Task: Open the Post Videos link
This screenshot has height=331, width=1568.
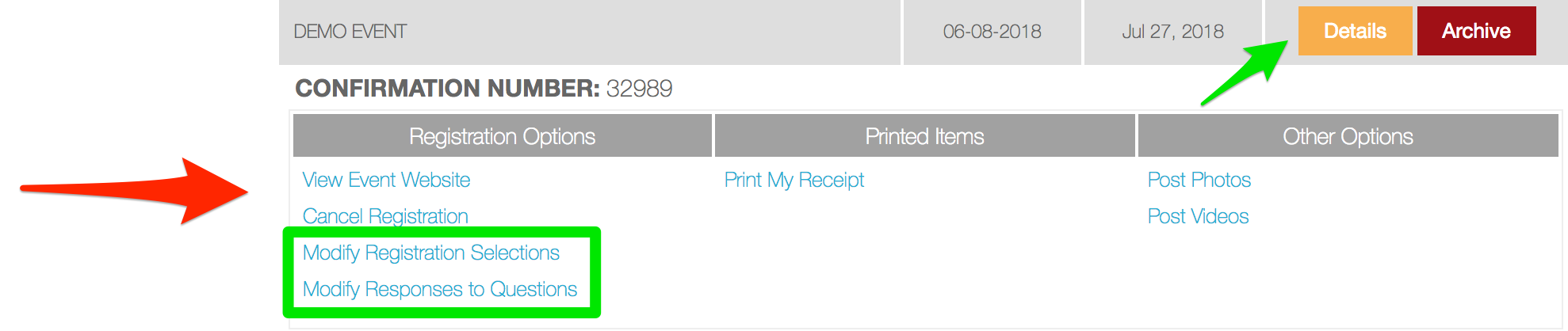Action: click(1198, 216)
